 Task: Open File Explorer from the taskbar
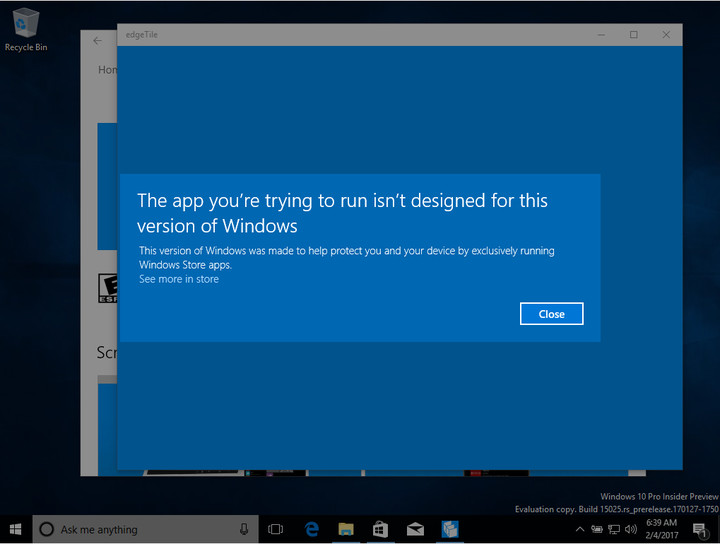point(346,529)
